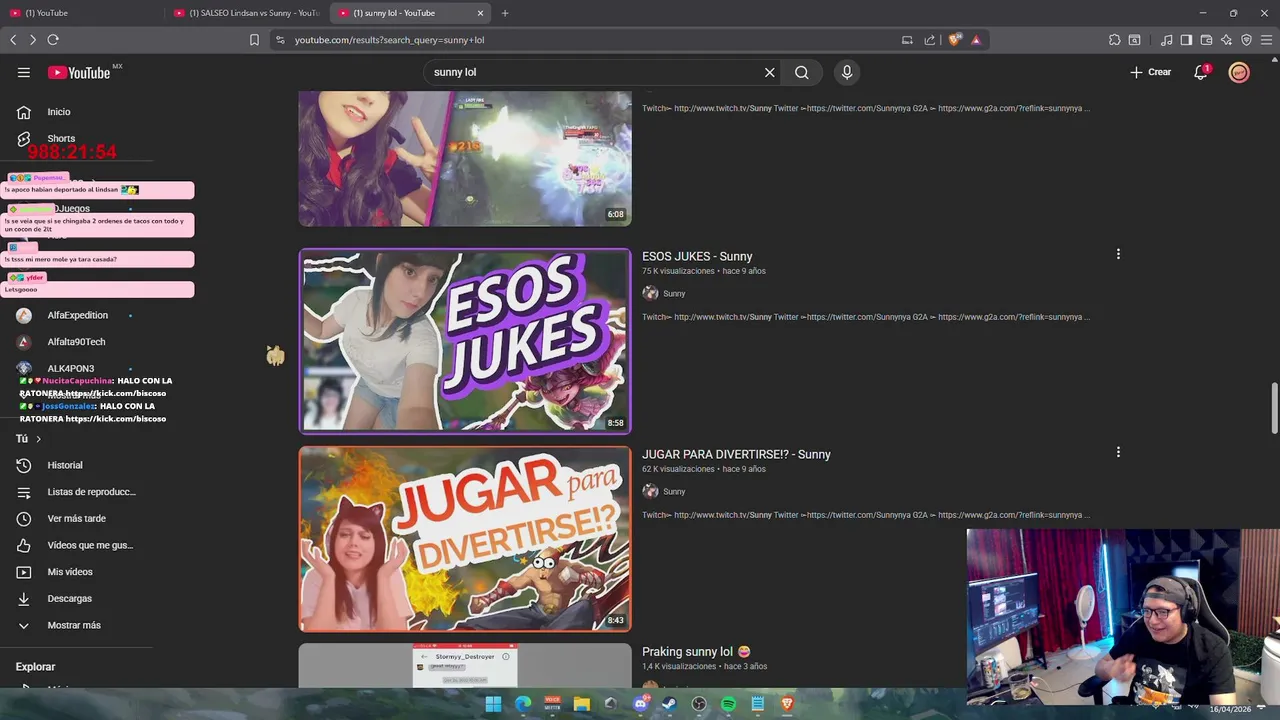Open the Leo AI sparkle icon
Image resolution: width=1280 pixels, height=720 pixels.
coord(1226,40)
